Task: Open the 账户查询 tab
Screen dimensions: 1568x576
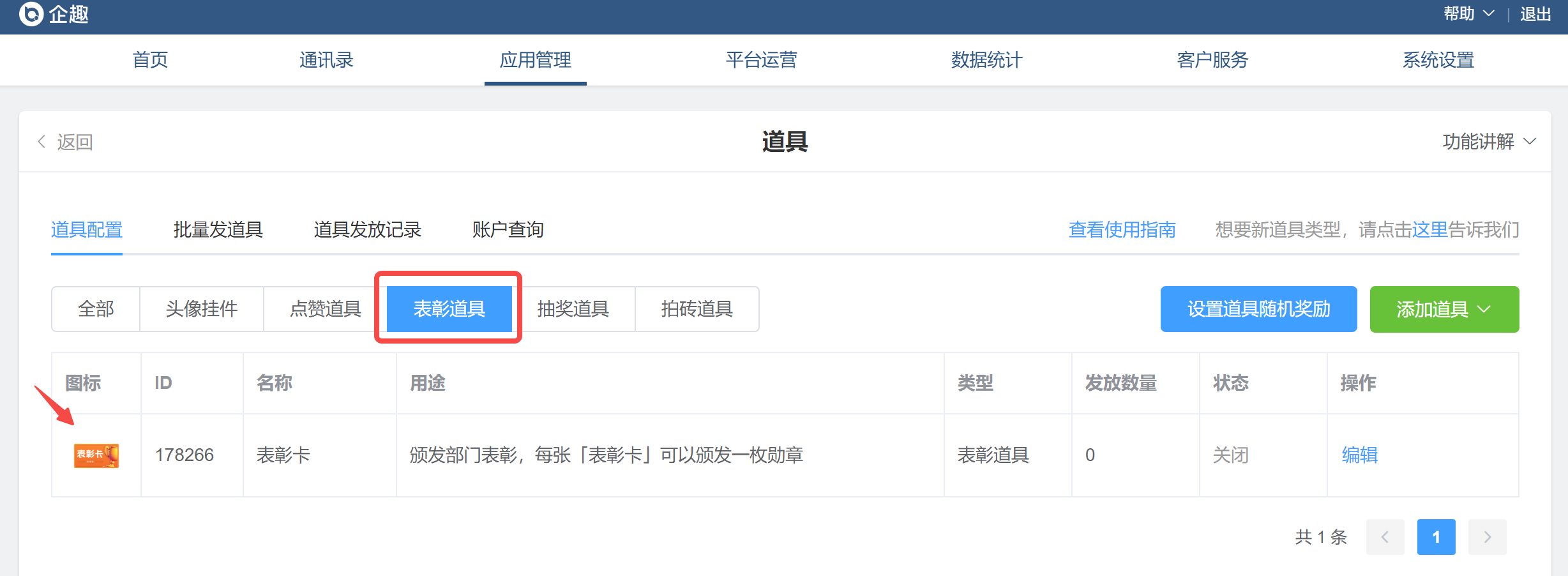Action: click(508, 230)
